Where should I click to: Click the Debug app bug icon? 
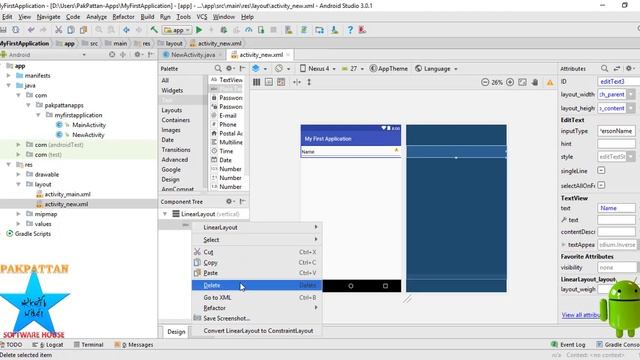point(224,30)
